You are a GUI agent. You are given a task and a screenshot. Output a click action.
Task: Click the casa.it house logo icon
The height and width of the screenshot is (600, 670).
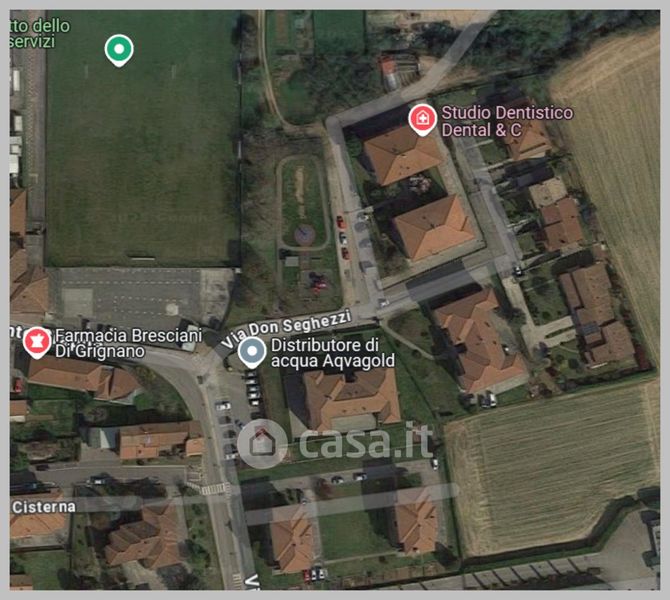tap(262, 443)
